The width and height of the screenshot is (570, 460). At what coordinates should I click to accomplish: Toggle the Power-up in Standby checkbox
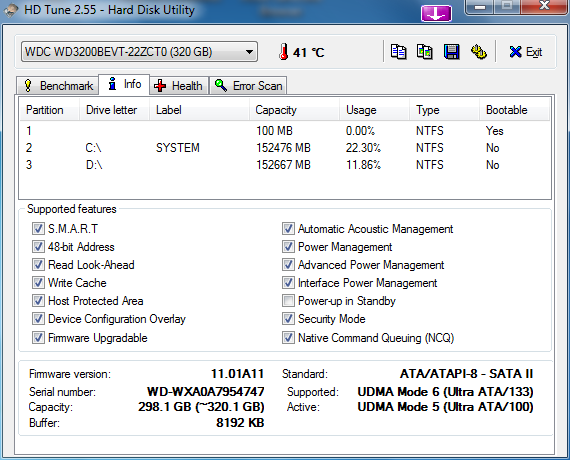288,301
